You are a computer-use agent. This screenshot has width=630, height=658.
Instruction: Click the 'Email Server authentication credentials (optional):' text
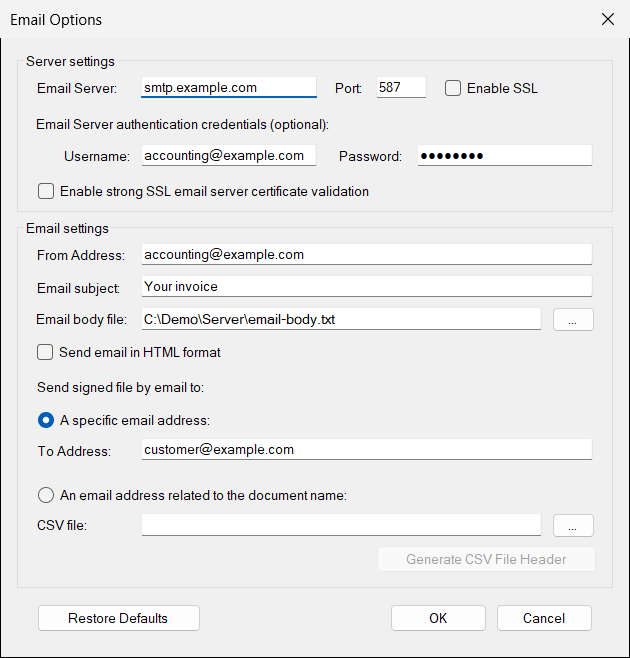(x=183, y=125)
